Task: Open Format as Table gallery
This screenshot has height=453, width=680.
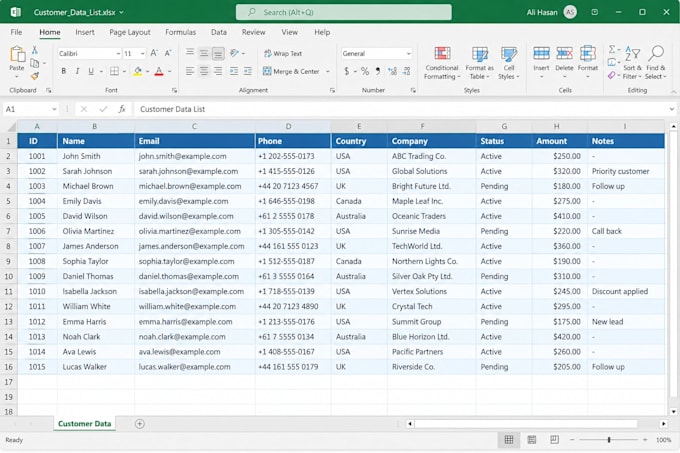Action: (x=480, y=63)
